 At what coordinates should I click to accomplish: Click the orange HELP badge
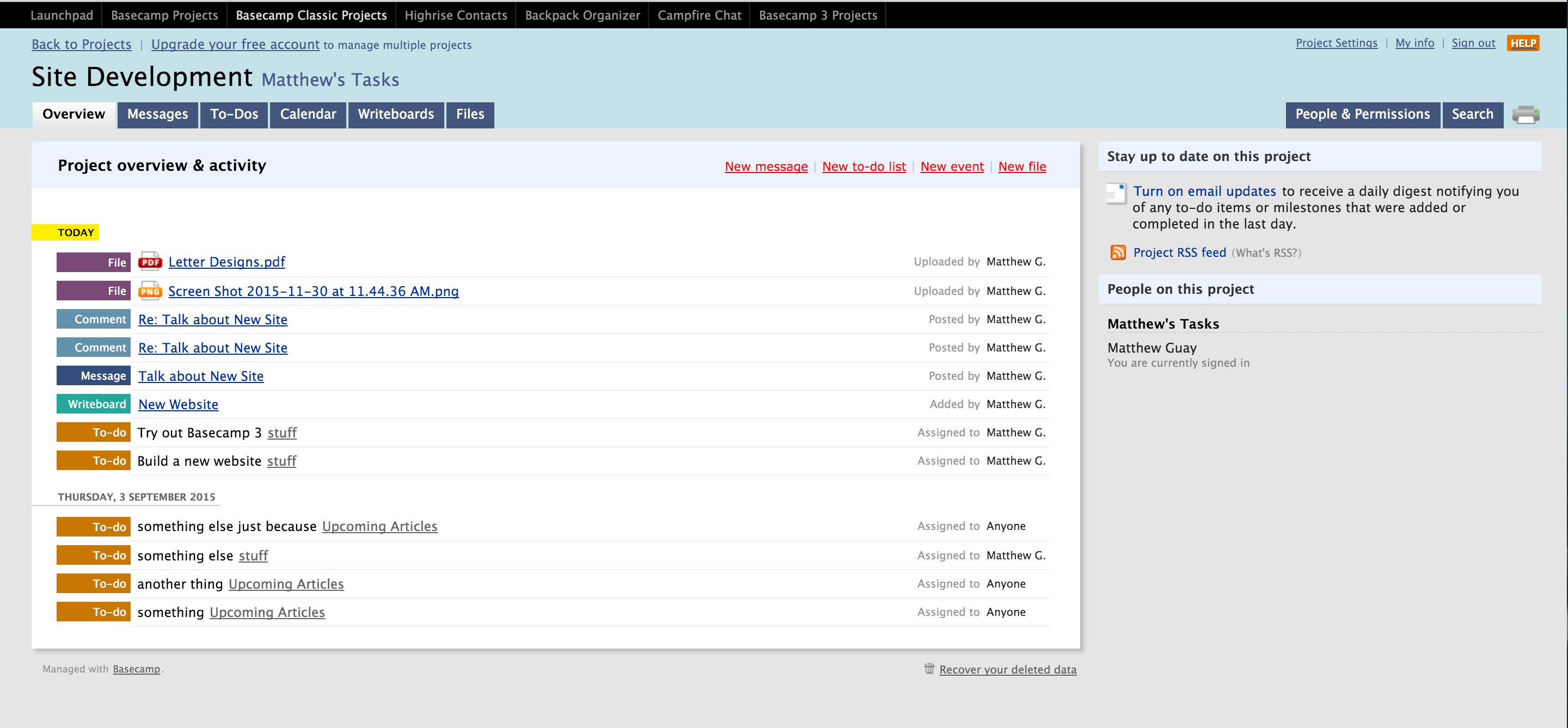[1523, 43]
